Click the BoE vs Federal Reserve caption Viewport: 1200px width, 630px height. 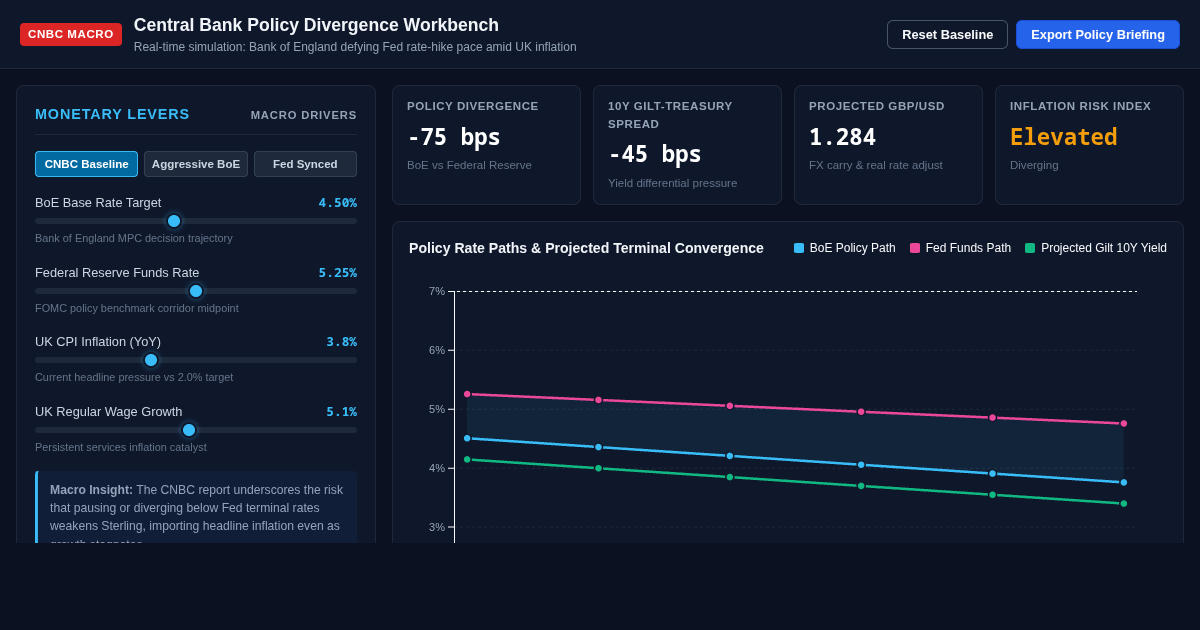click(x=469, y=165)
